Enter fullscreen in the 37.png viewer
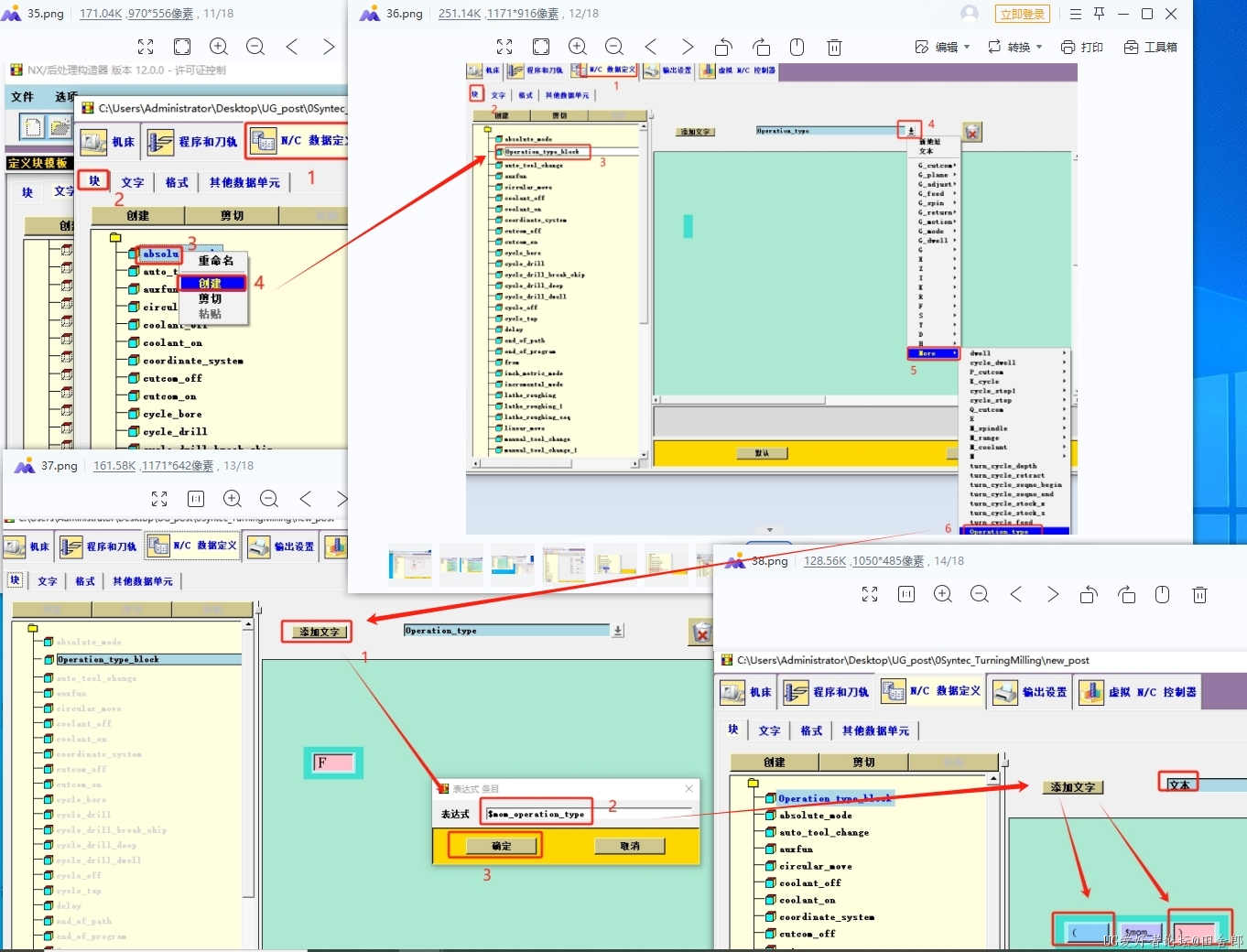 159,499
